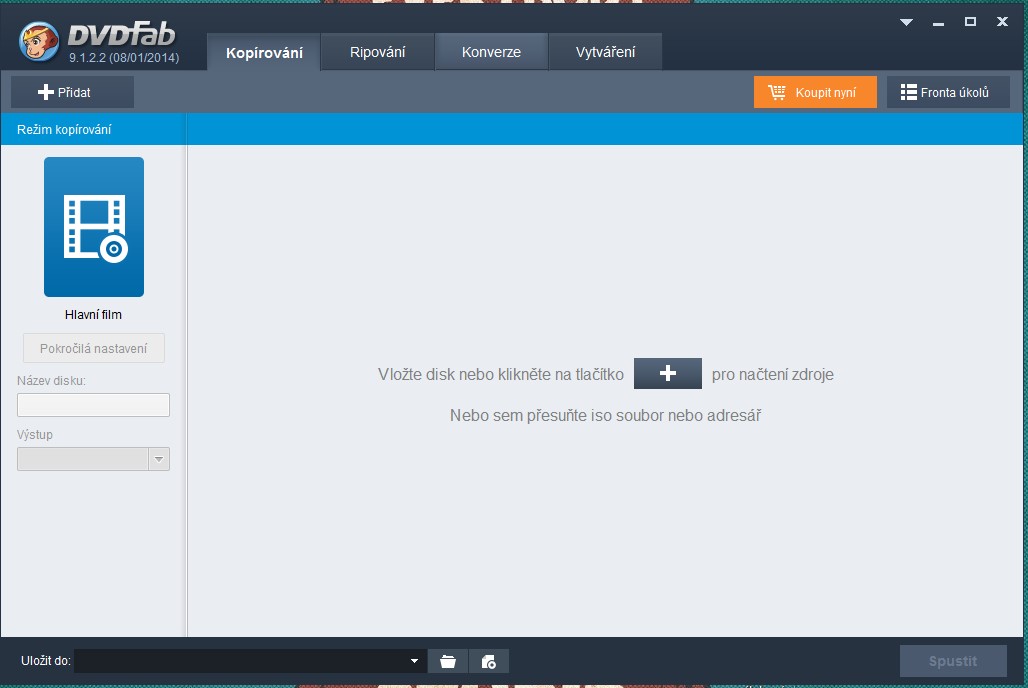Minimize the DVDFab window
1028x688 pixels.
(x=938, y=23)
